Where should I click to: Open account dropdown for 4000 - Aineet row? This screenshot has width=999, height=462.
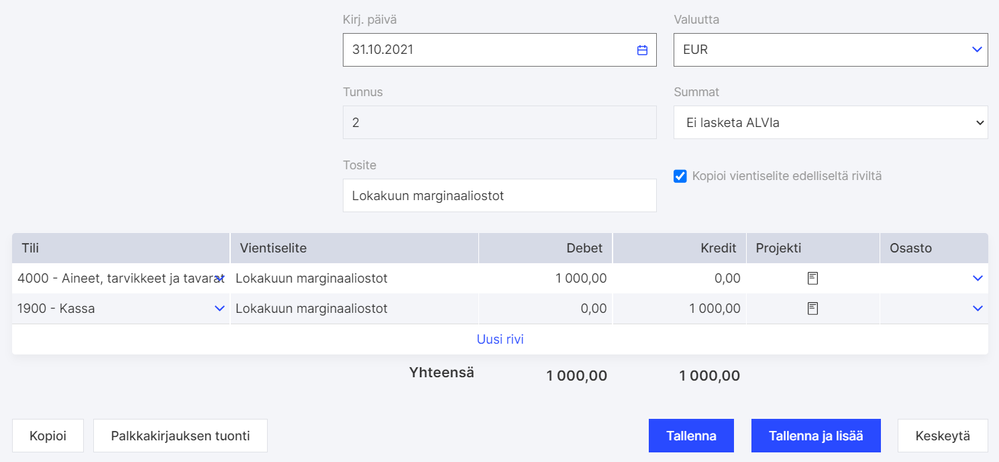tap(220, 279)
